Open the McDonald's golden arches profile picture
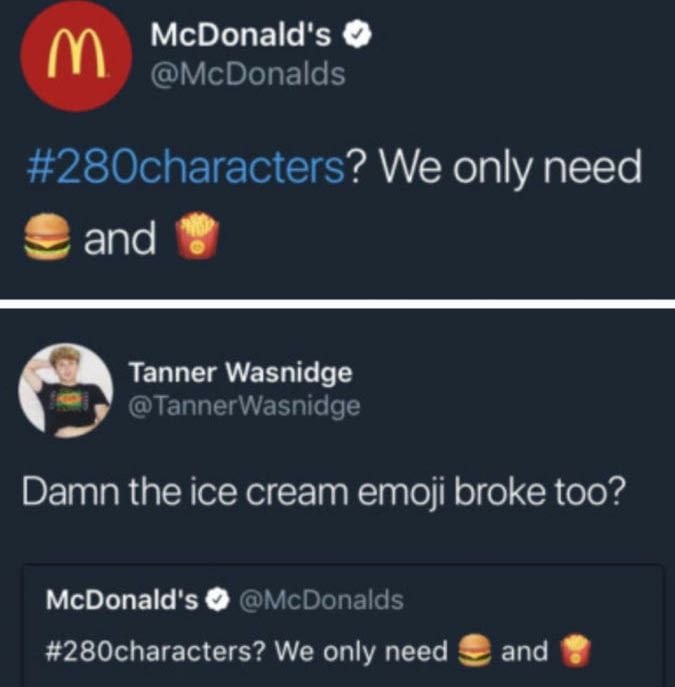Image resolution: width=675 pixels, height=687 pixels. (76, 56)
